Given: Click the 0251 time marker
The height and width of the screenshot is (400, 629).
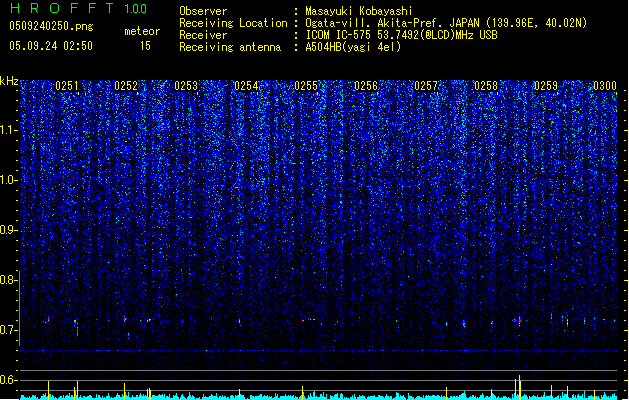Looking at the screenshot, I should click(67, 86).
